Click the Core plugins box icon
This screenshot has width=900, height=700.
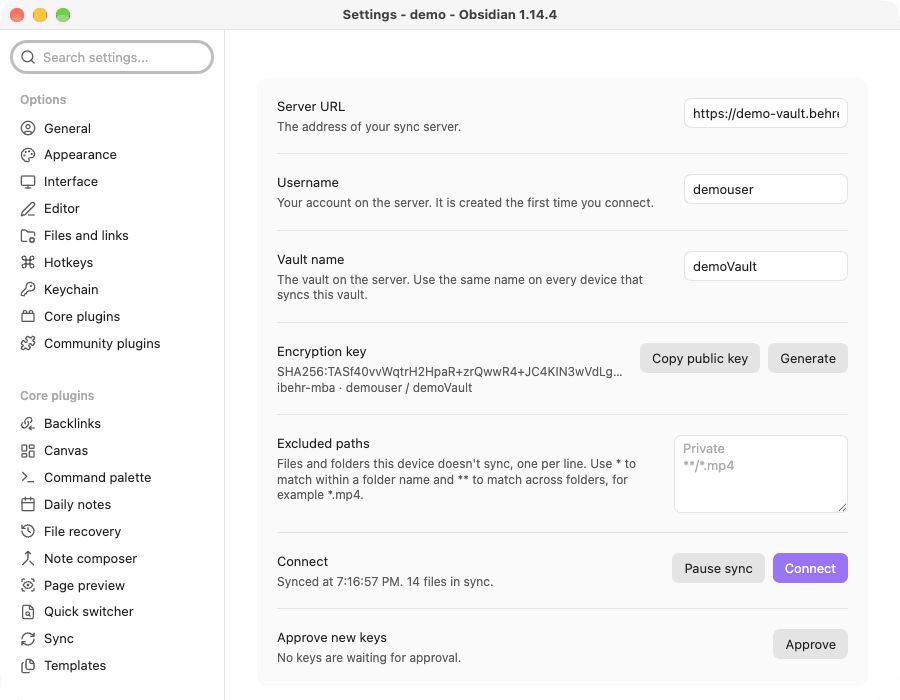click(x=28, y=317)
